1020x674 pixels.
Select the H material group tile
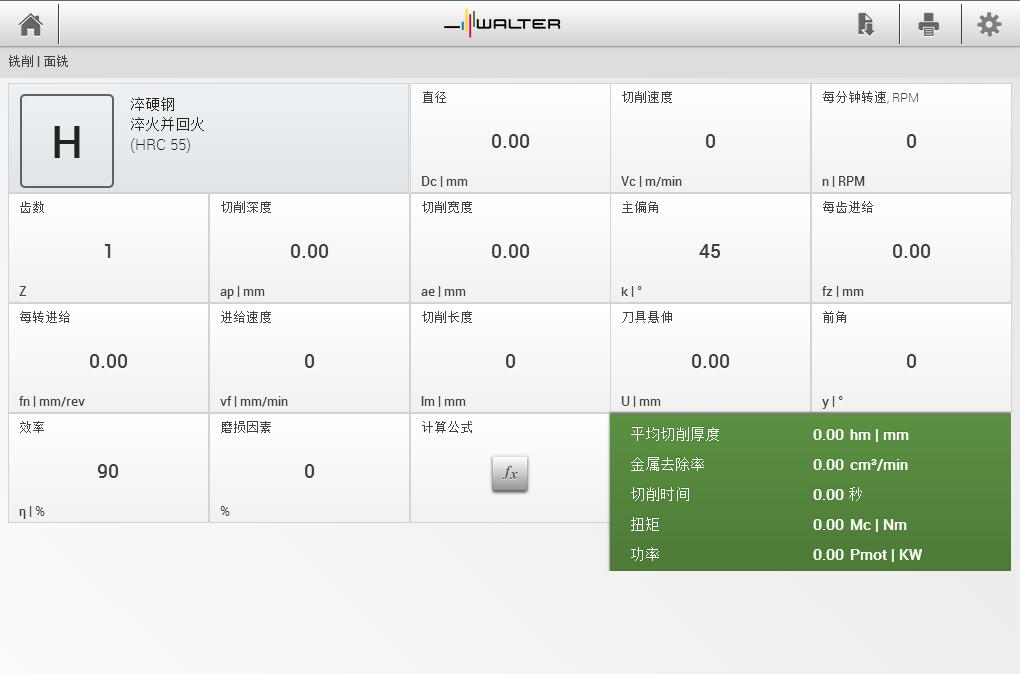pyautogui.click(x=67, y=141)
